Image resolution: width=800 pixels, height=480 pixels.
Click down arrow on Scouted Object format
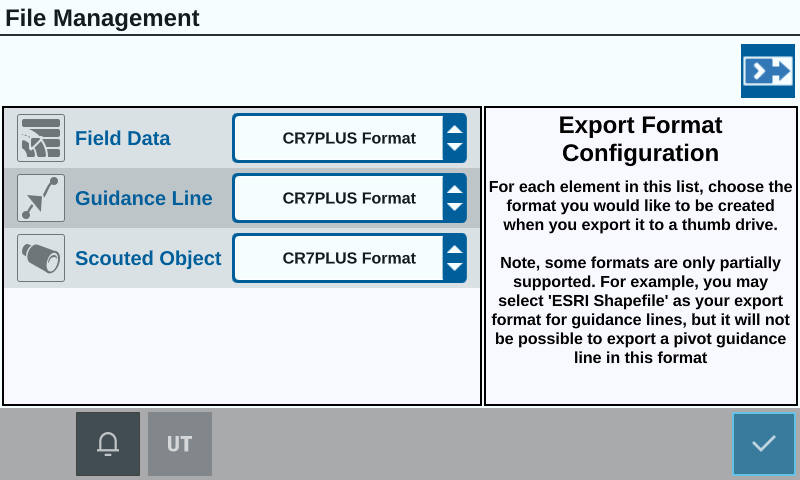pyautogui.click(x=455, y=267)
